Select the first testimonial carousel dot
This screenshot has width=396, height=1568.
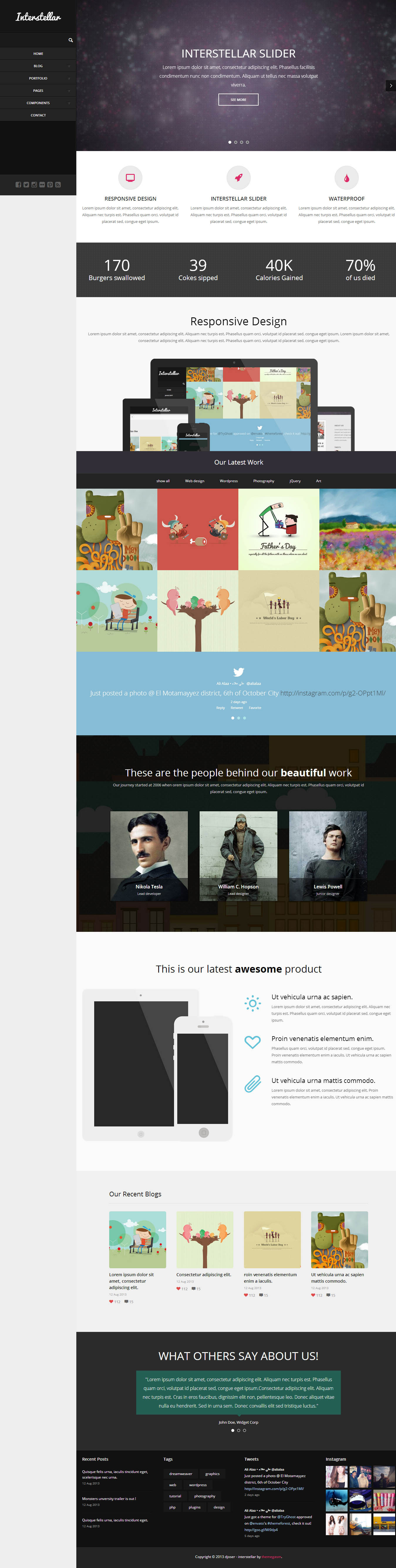pyautogui.click(x=233, y=1430)
